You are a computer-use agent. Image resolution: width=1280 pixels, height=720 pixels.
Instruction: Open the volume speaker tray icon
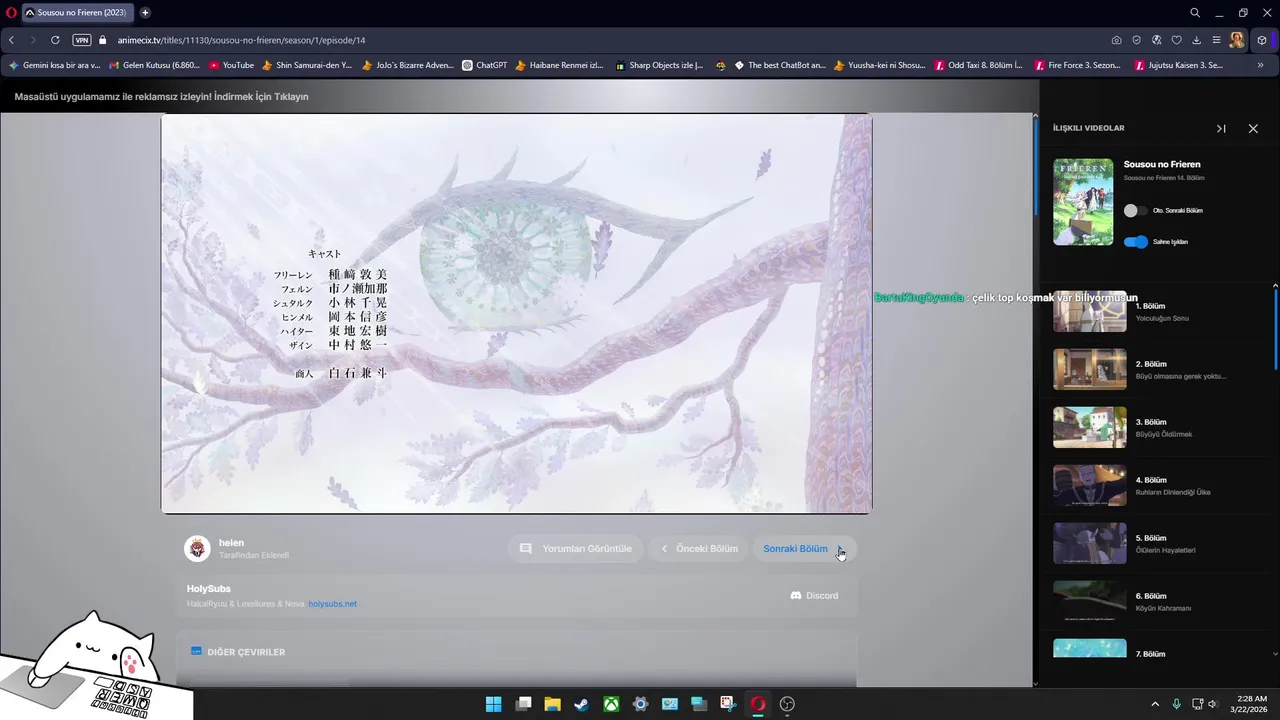(x=1213, y=704)
